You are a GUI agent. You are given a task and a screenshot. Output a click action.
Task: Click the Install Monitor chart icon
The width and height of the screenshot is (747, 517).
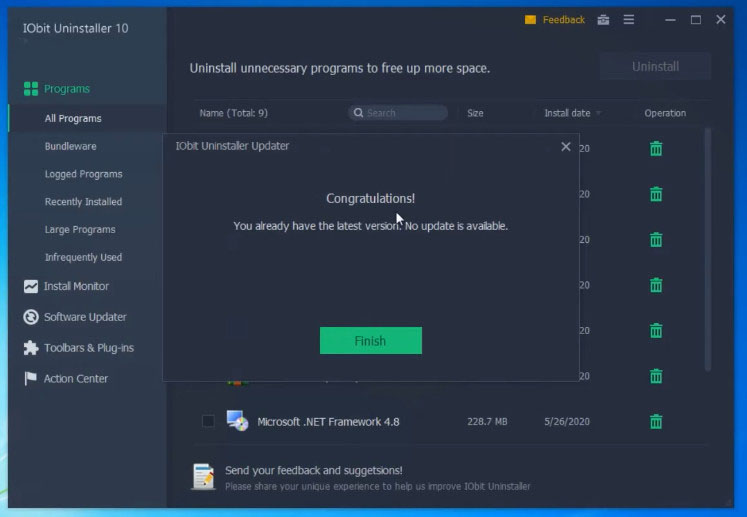(31, 286)
